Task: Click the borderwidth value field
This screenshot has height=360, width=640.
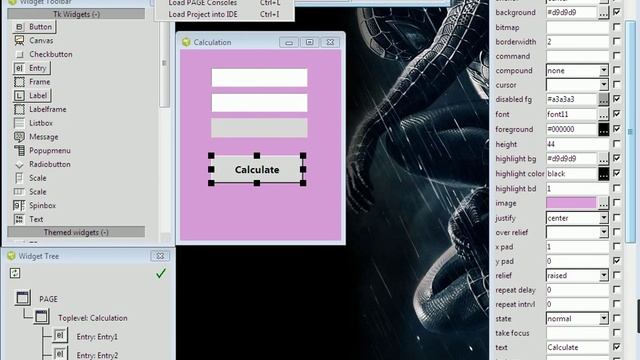Action: [577, 42]
